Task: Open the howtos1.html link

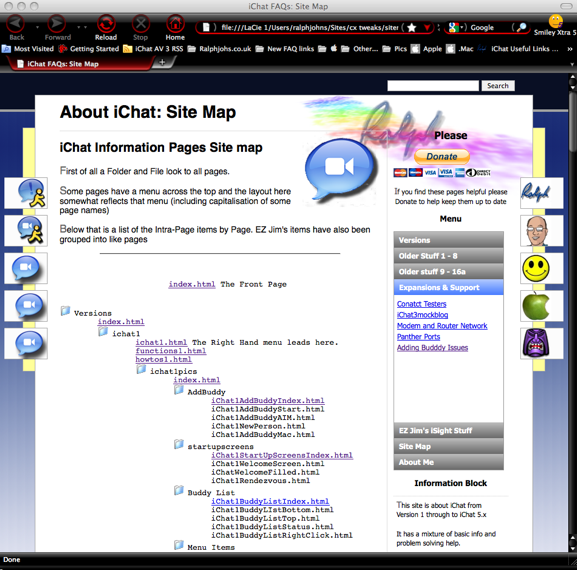Action: pyautogui.click(x=163, y=359)
